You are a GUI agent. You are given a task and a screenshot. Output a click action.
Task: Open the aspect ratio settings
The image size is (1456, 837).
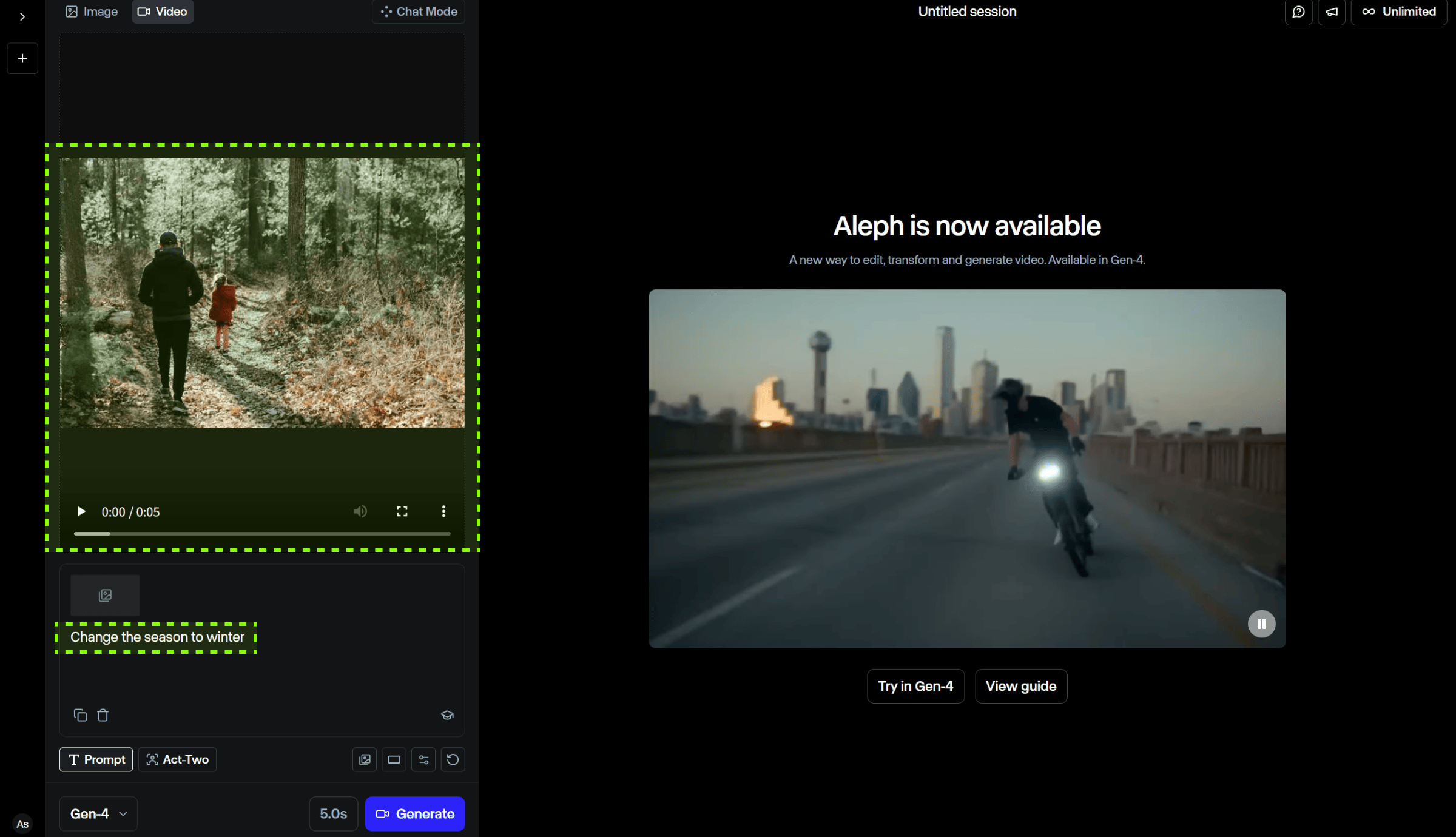[394, 759]
